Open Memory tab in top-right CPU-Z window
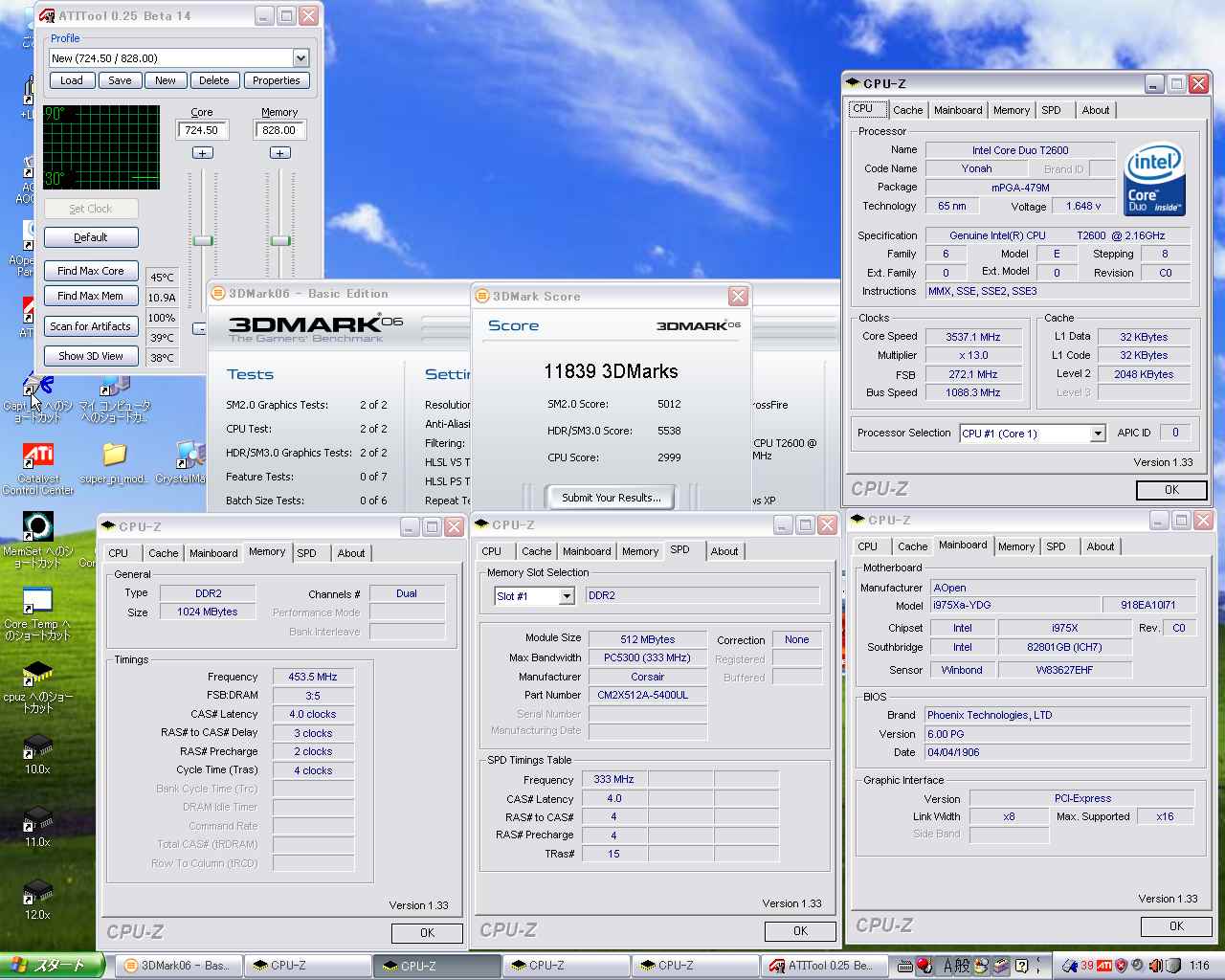Image resolution: width=1225 pixels, height=980 pixels. pyautogui.click(x=1012, y=110)
